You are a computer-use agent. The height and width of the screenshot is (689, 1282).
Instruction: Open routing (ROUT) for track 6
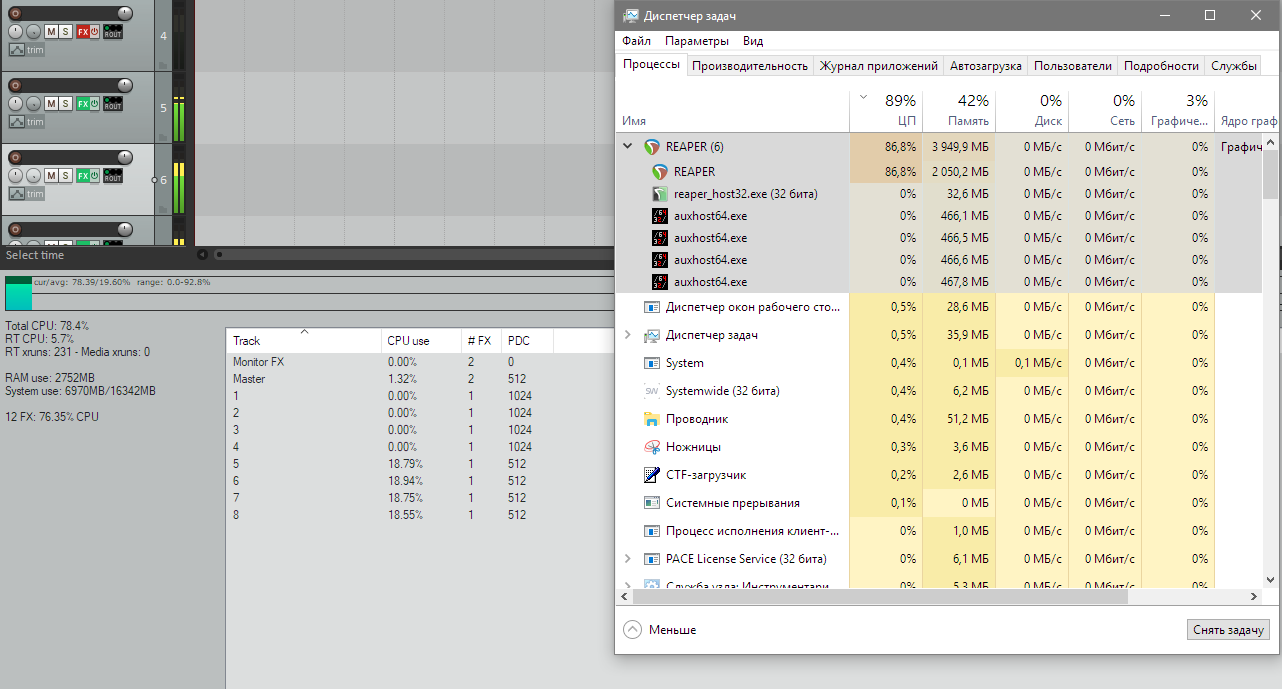pyautogui.click(x=113, y=176)
